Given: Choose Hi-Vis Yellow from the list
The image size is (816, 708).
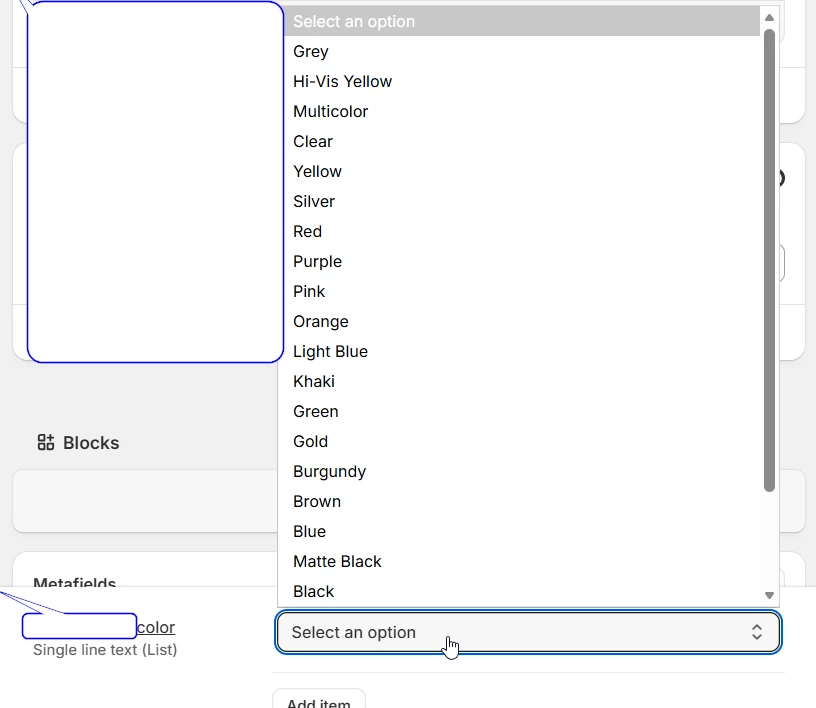Looking at the screenshot, I should point(342,81).
